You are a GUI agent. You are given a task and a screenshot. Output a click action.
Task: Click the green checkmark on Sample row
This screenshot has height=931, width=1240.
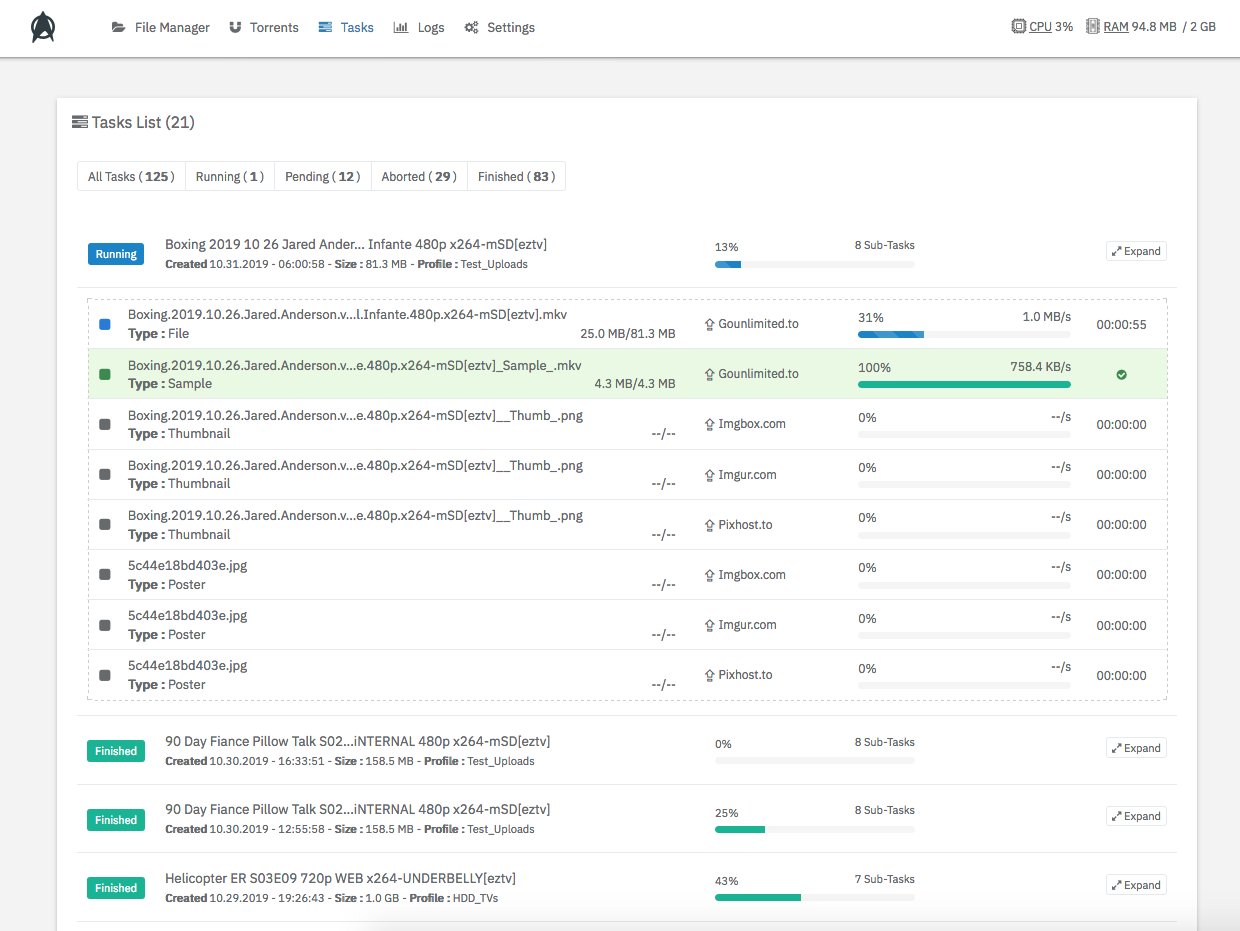pyautogui.click(x=1121, y=374)
